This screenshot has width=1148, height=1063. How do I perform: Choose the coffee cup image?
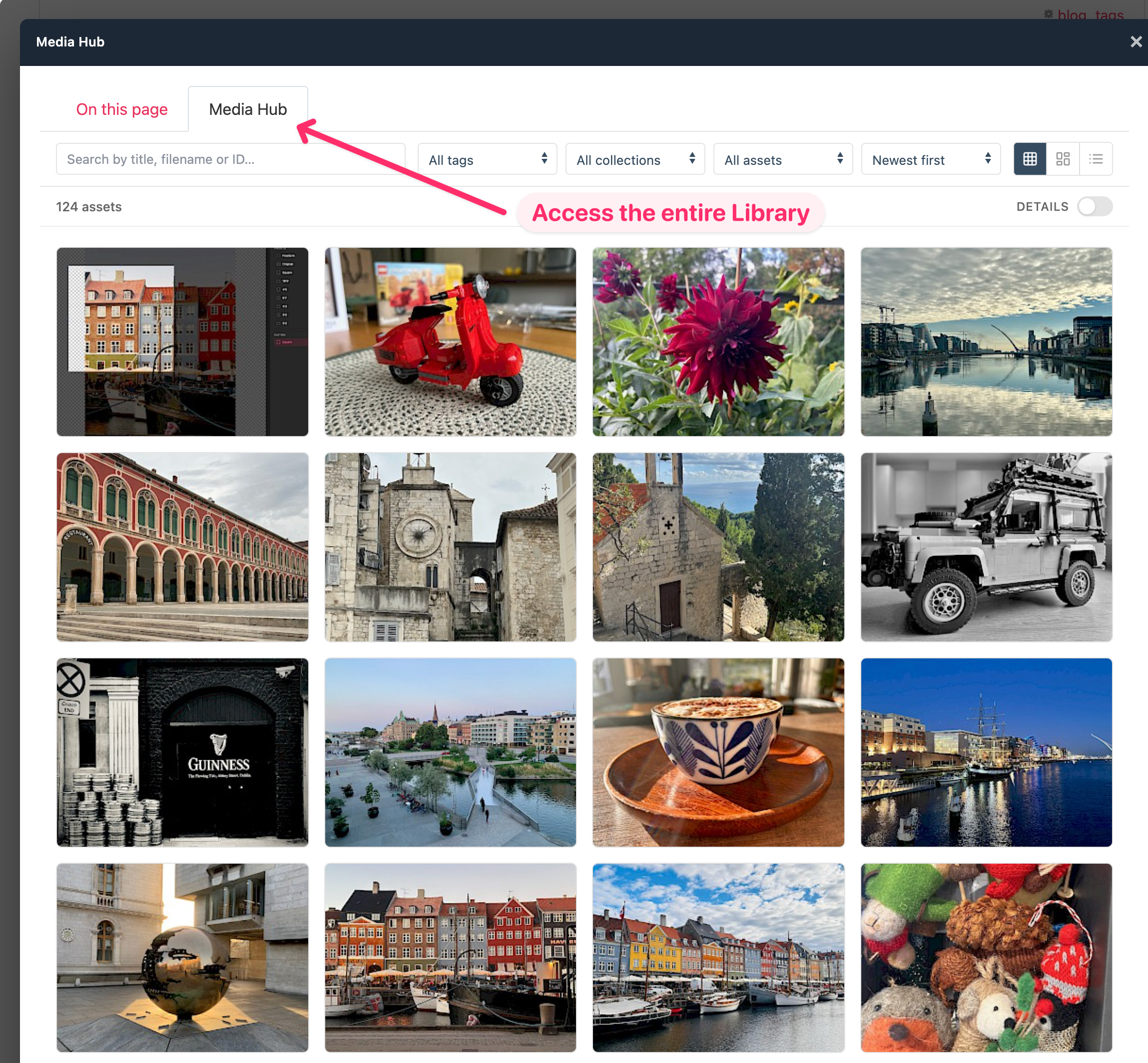718,752
